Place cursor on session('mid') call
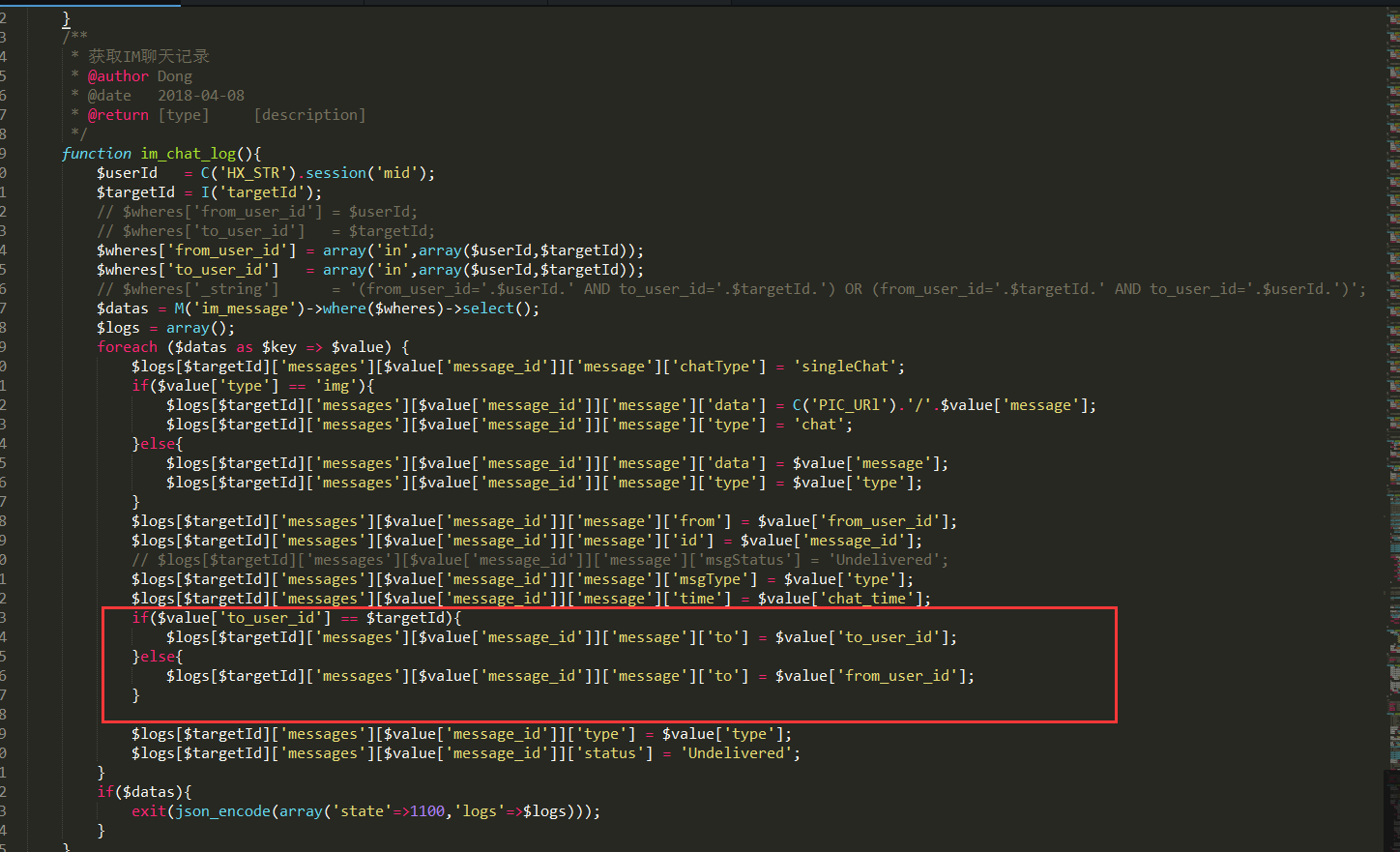 tap(368, 173)
